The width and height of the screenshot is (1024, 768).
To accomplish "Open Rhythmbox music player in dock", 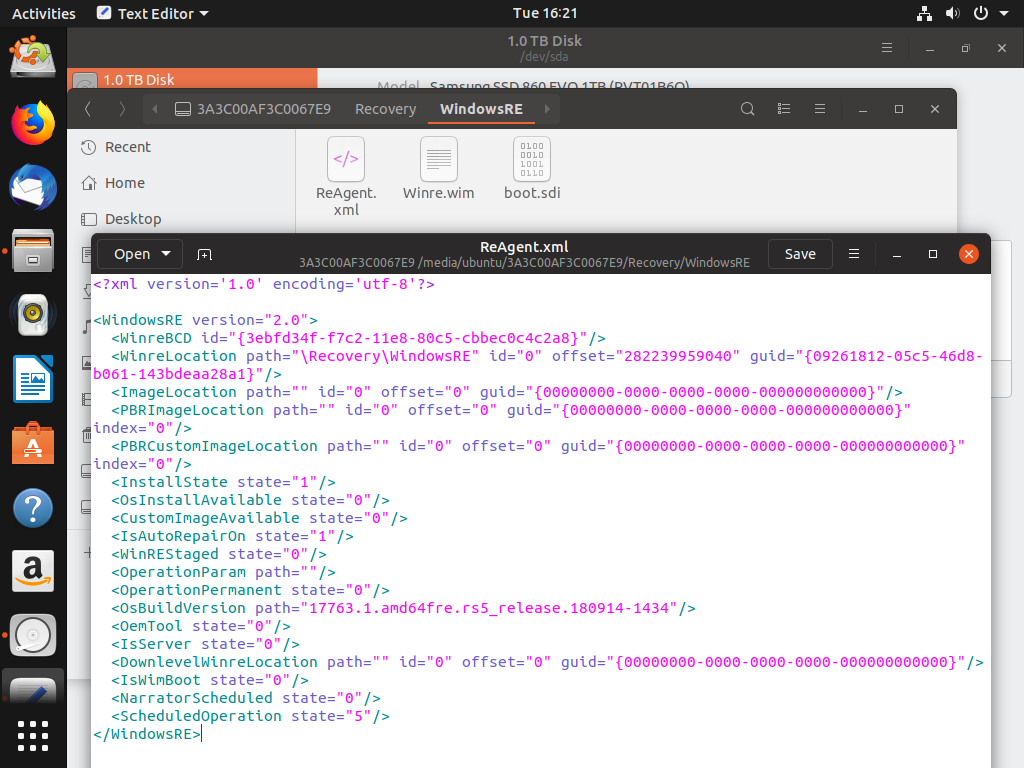I will (x=33, y=314).
